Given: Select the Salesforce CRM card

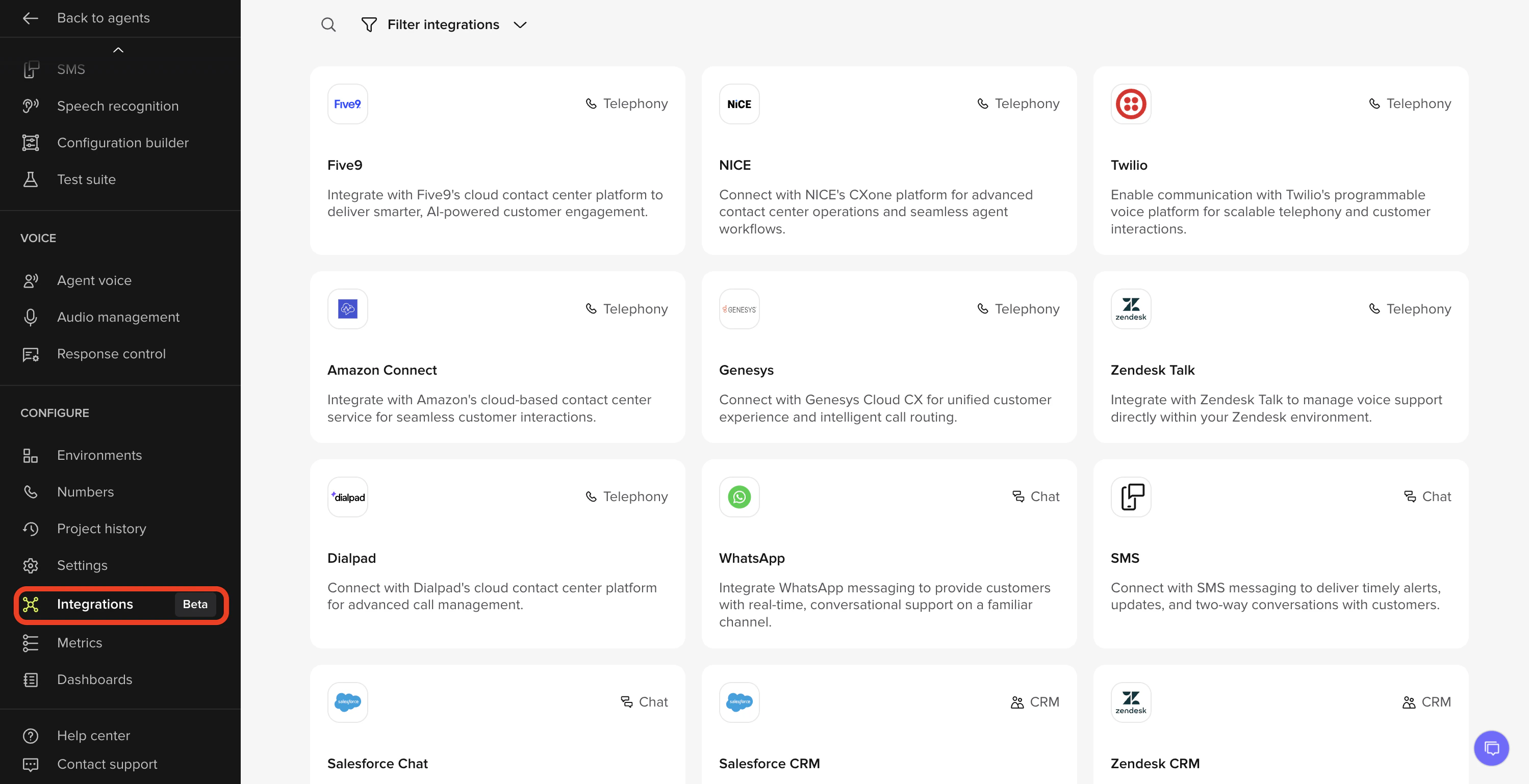Looking at the screenshot, I should pos(888,729).
